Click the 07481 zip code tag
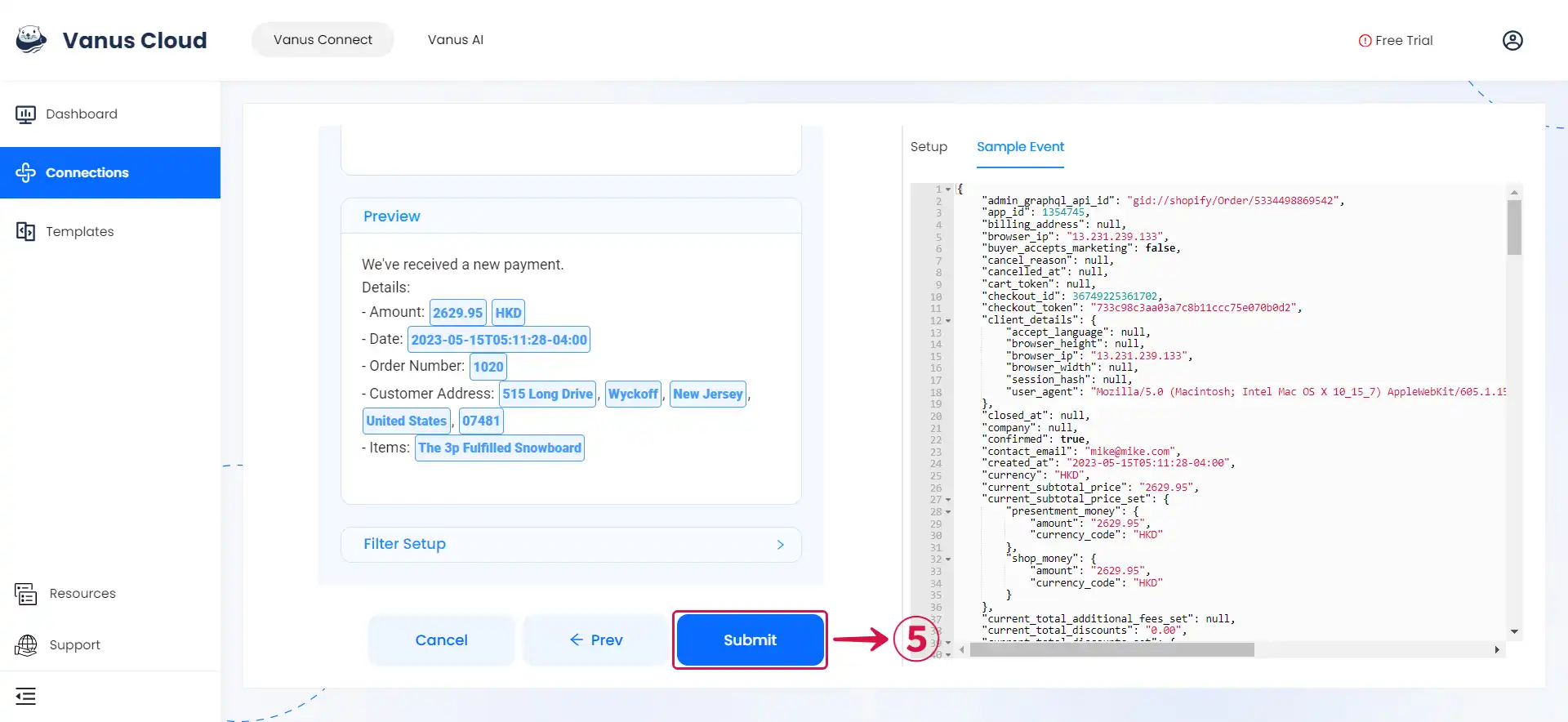1568x722 pixels. point(481,421)
